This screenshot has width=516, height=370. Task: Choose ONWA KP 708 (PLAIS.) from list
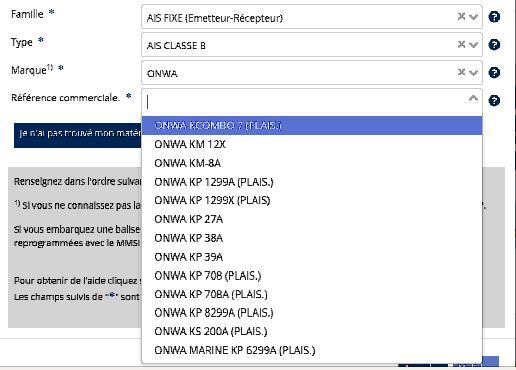(x=312, y=276)
